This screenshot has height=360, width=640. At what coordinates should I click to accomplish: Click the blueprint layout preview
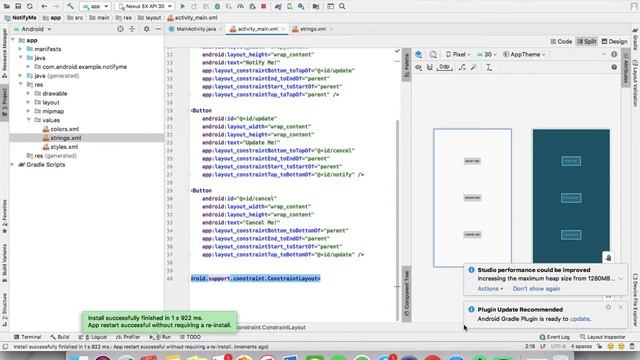point(571,196)
